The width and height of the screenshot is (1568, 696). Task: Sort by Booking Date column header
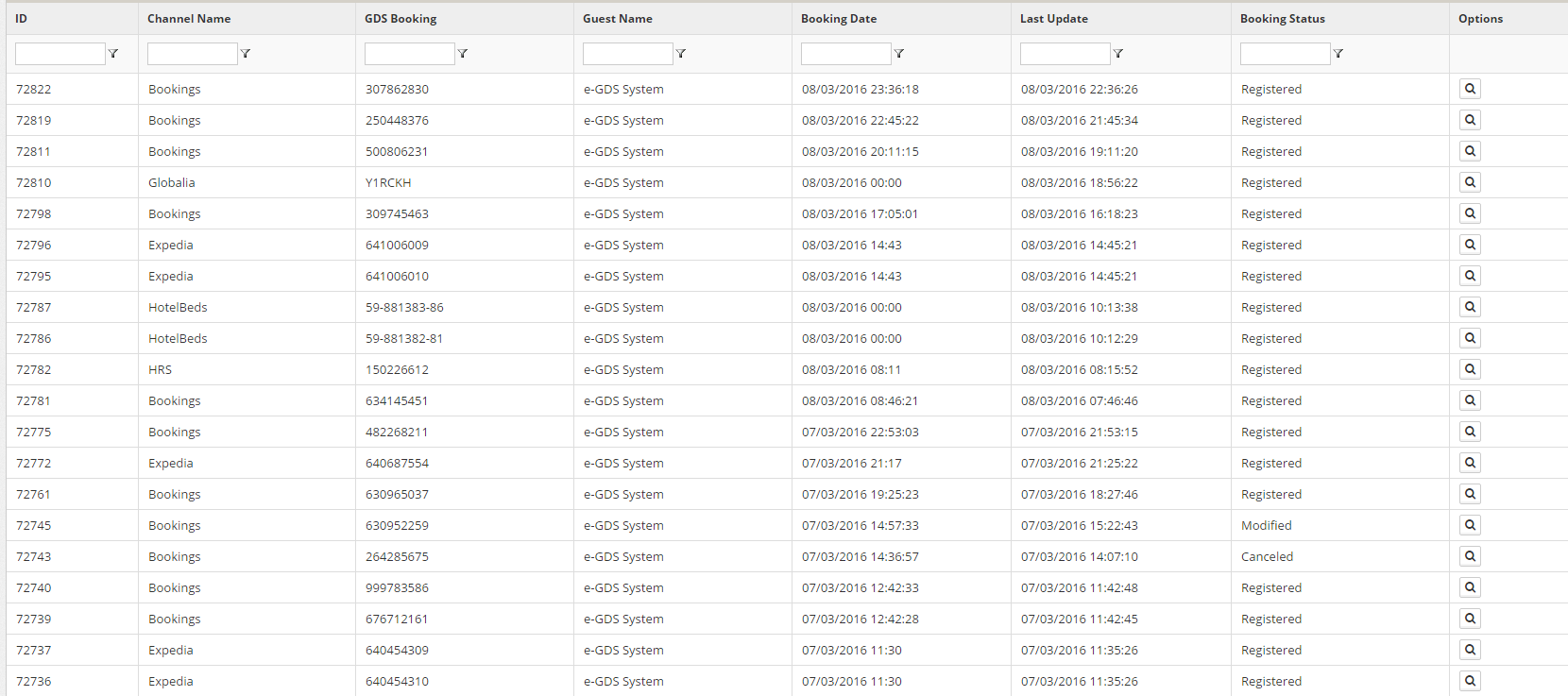click(839, 19)
